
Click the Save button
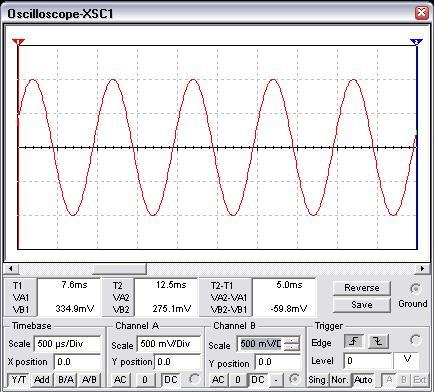pos(362,305)
